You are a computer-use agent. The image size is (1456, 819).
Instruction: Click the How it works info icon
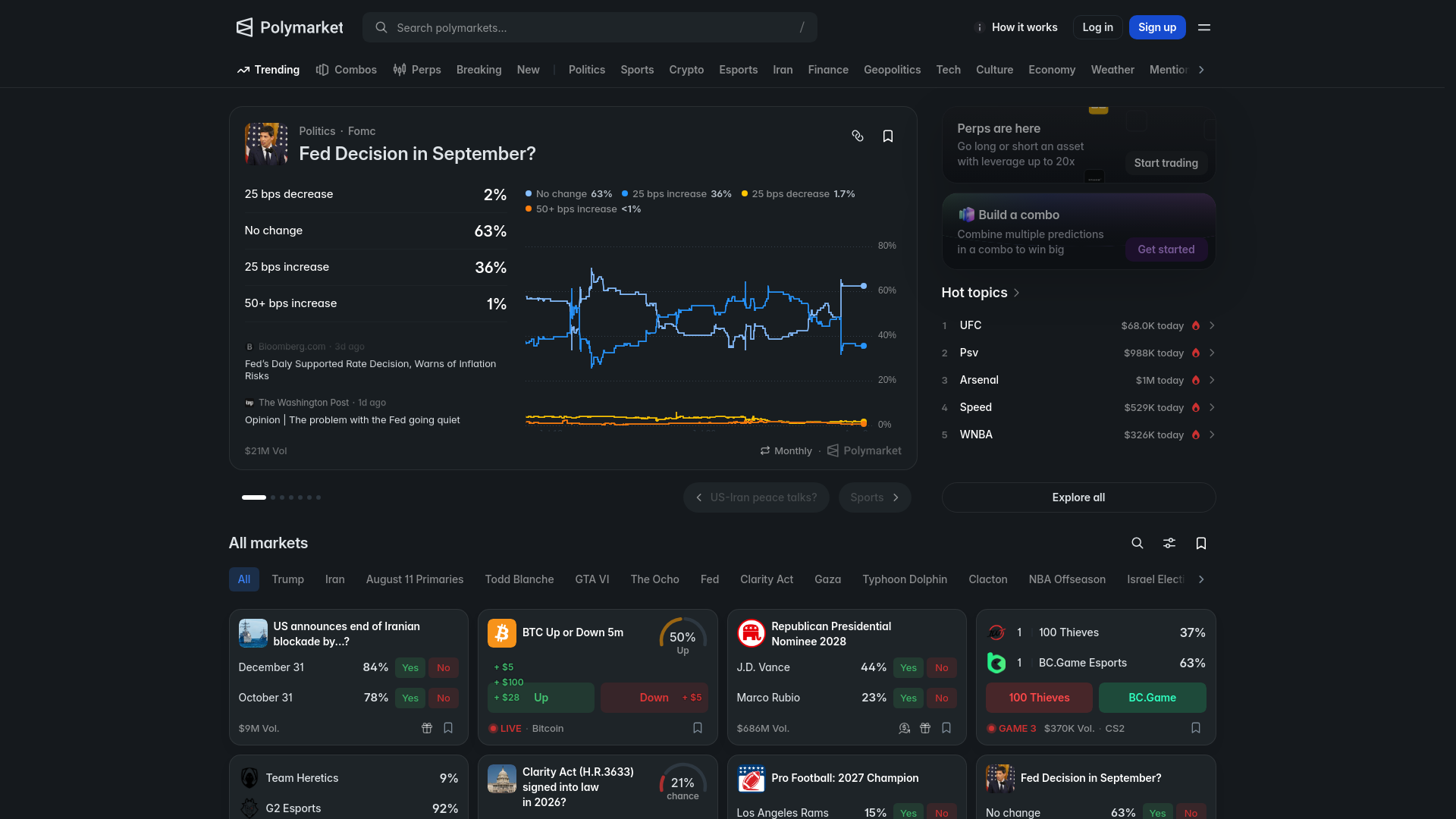pos(979,27)
